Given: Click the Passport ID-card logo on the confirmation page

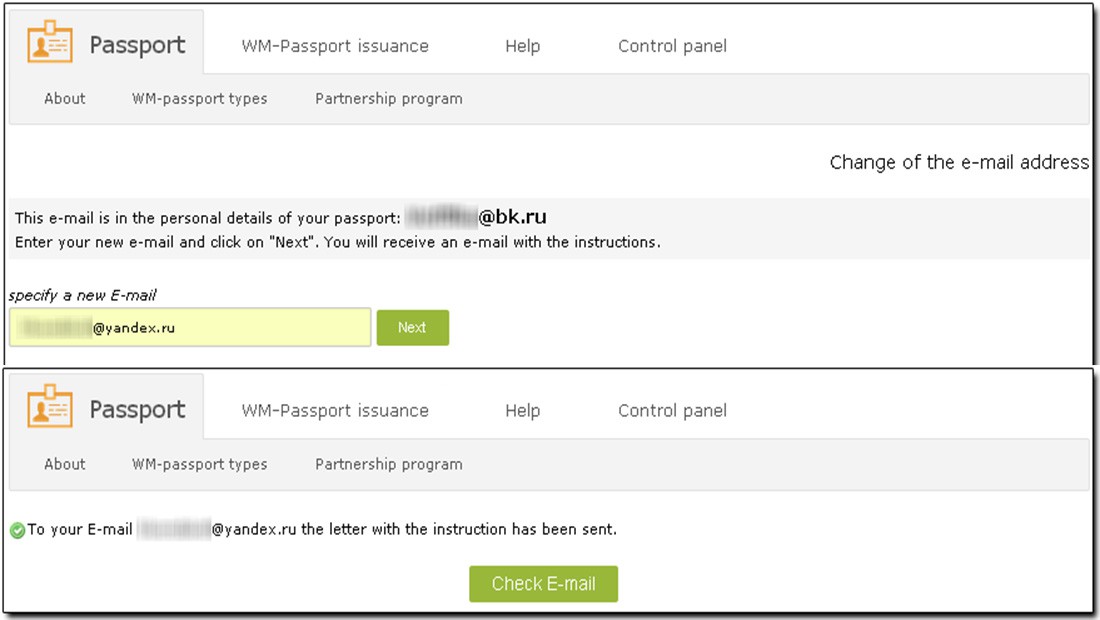Looking at the screenshot, I should click(x=49, y=409).
